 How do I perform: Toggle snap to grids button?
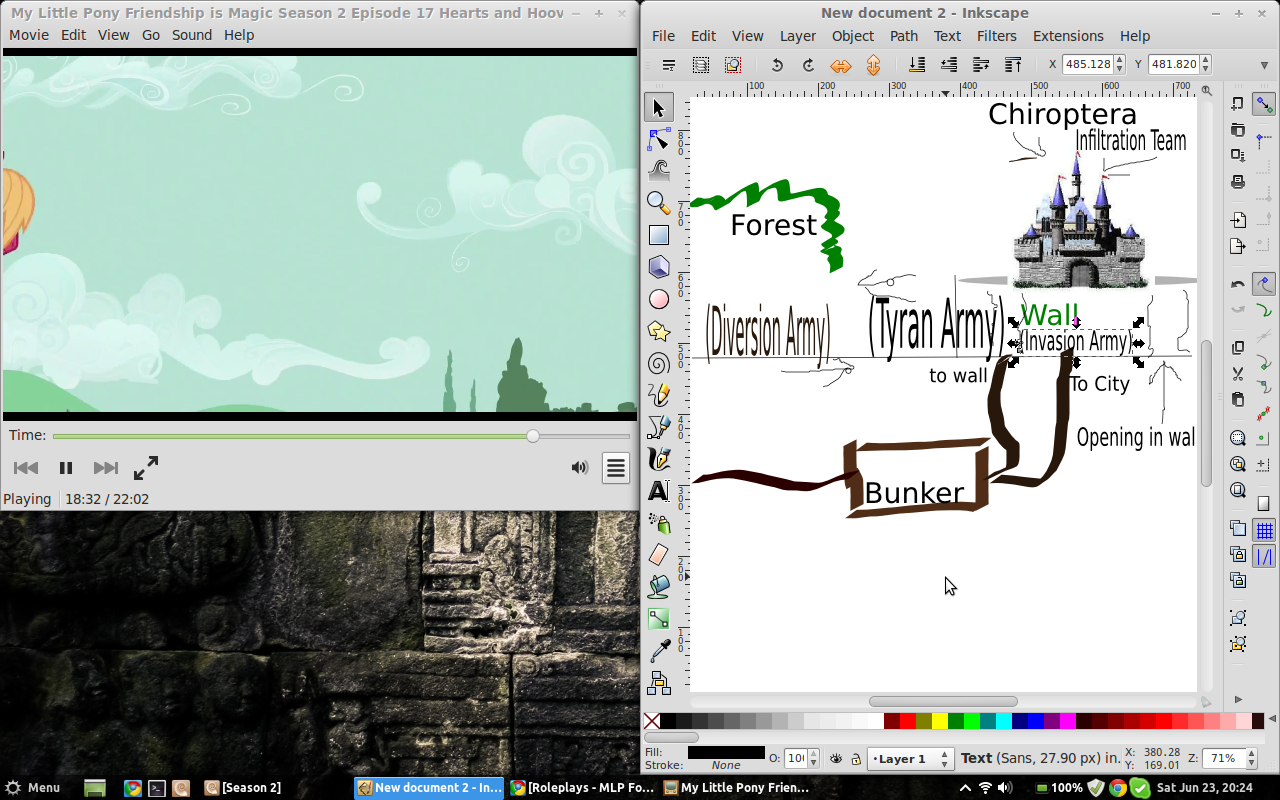point(1264,530)
